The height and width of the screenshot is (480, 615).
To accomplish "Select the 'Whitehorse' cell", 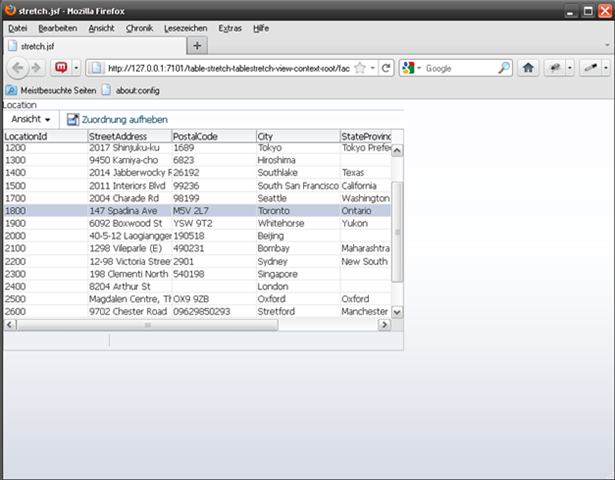I will click(298, 223).
